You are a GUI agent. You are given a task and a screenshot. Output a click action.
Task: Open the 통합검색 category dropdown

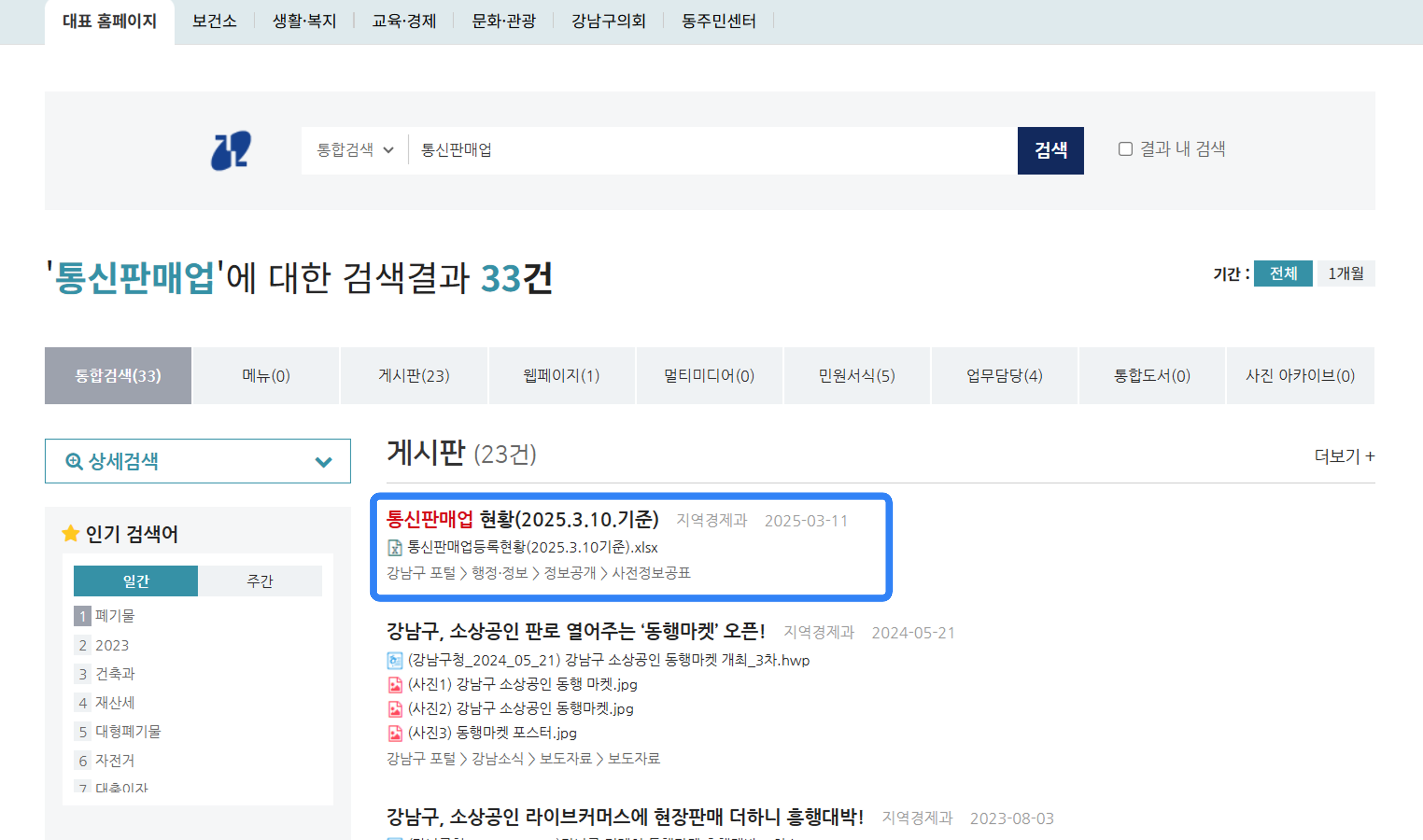pos(355,150)
